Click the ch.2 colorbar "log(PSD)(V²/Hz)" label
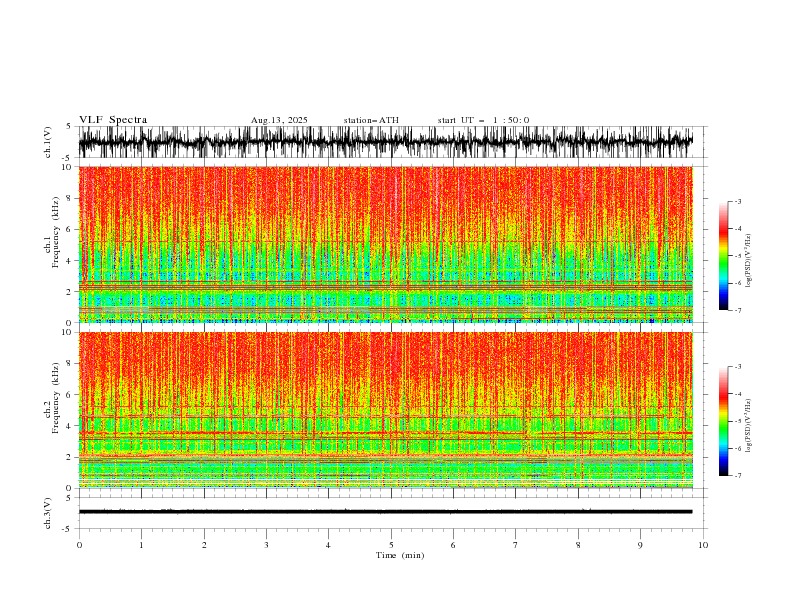 (748, 426)
